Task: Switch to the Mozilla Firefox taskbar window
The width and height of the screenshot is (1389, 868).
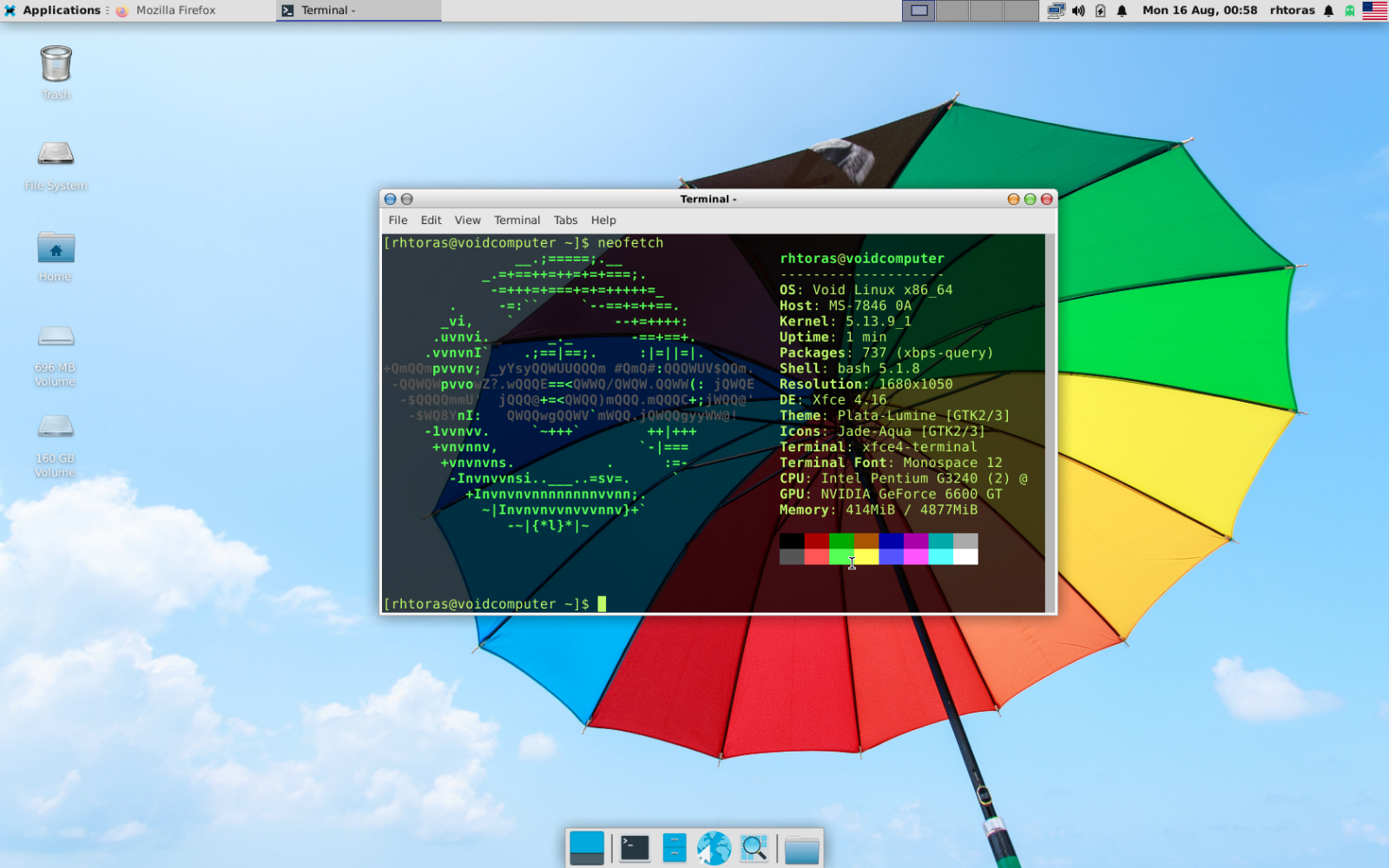Action: coord(194,10)
